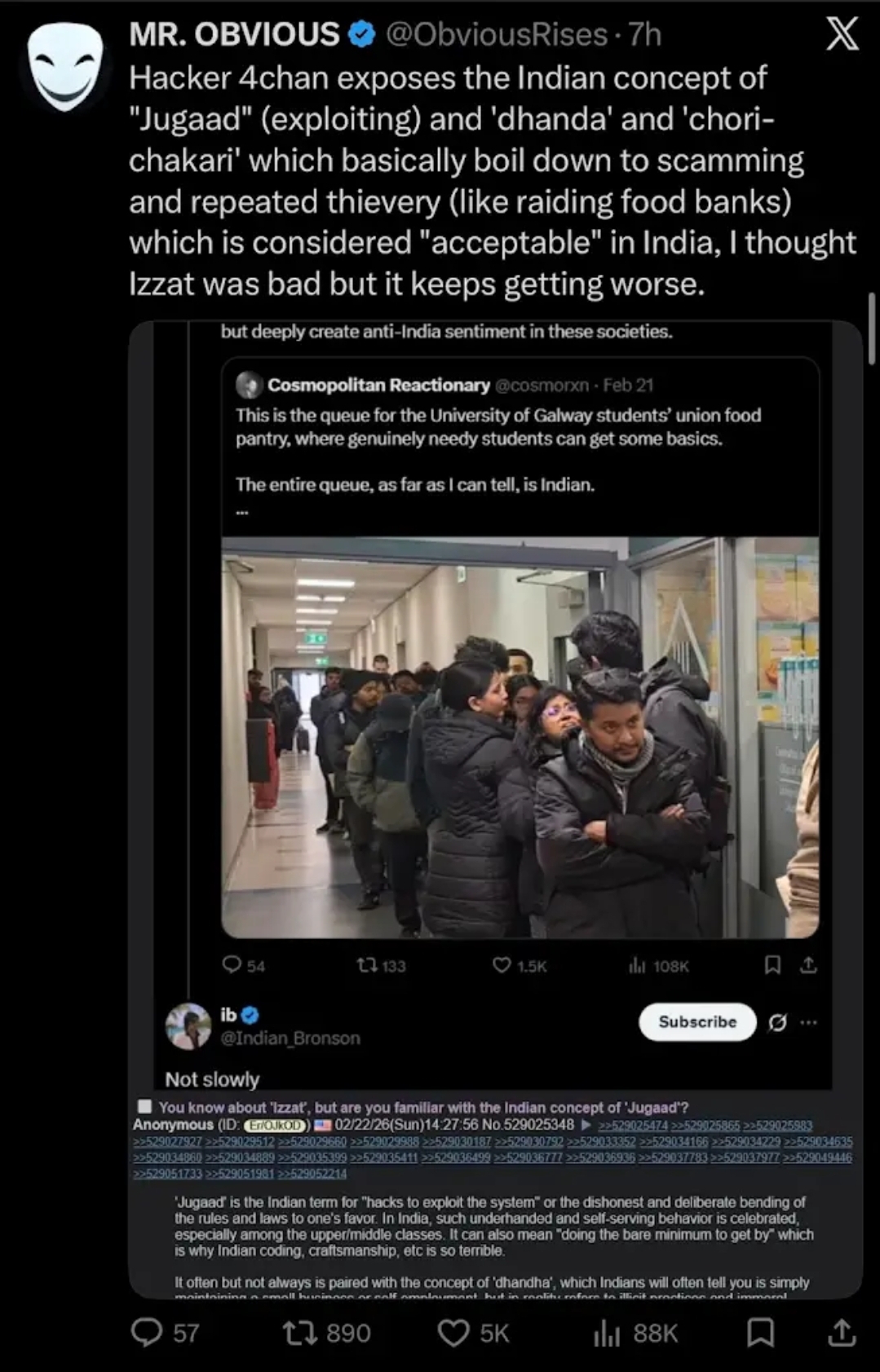
Task: Follow reply link >>529052214
Action: coord(312,1174)
